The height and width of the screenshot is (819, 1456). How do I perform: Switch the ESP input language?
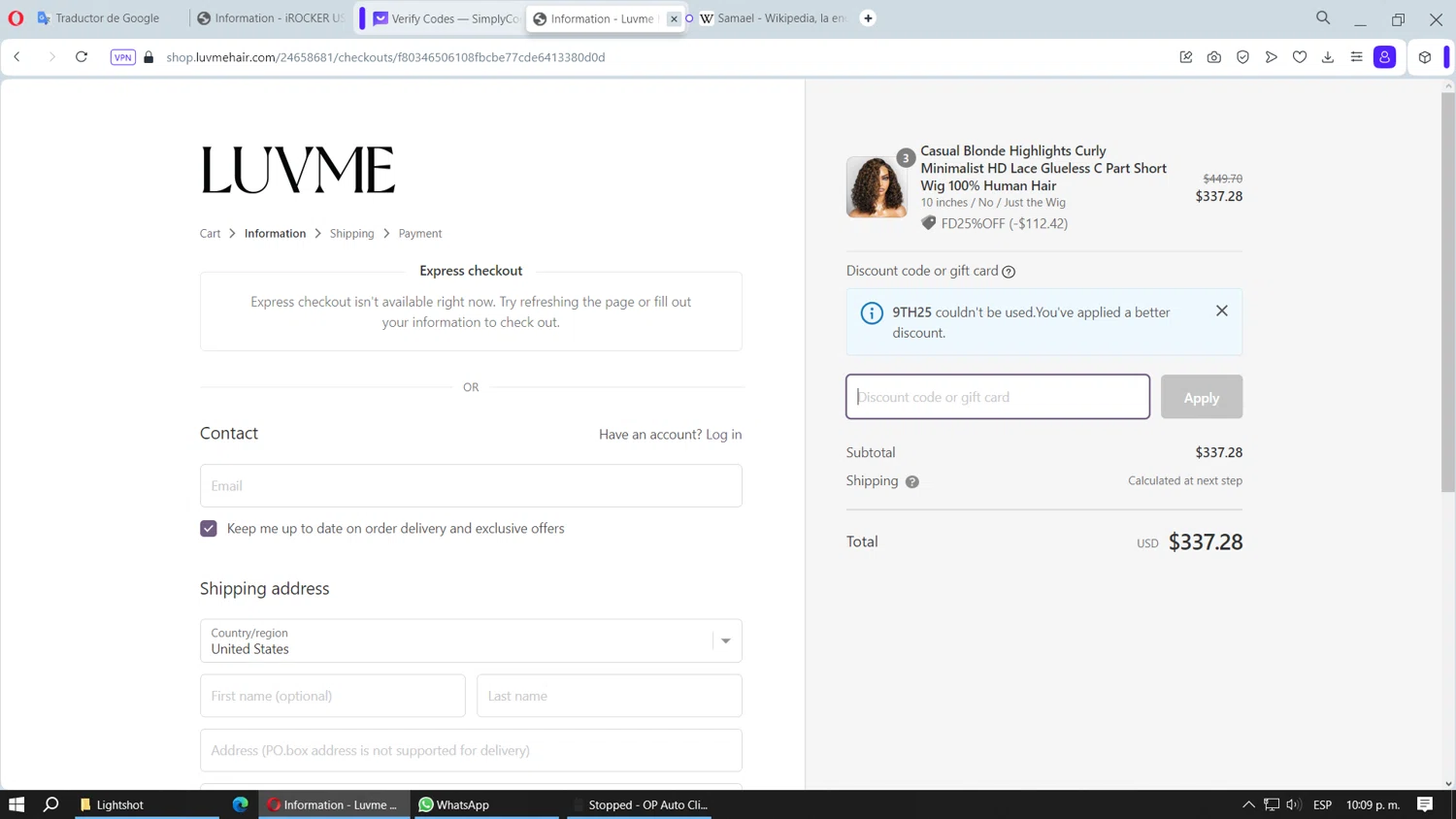tap(1322, 804)
